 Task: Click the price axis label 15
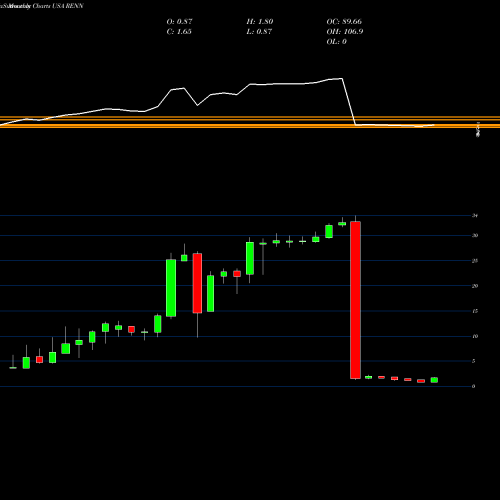pos(475,311)
